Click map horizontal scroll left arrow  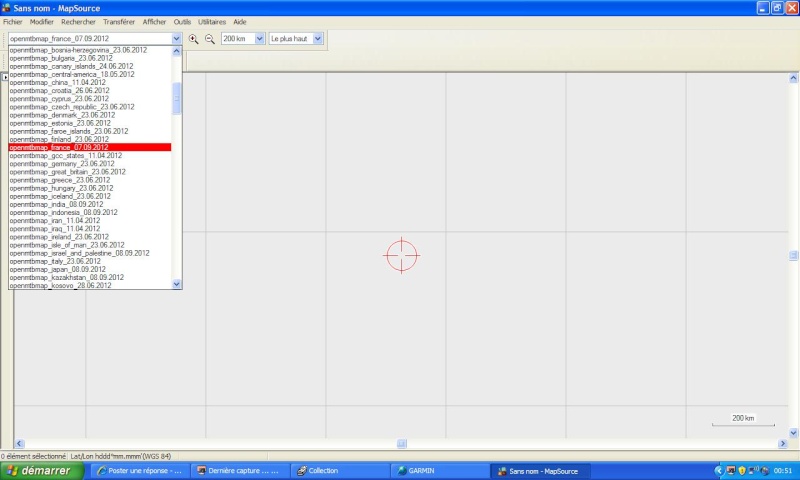(x=19, y=444)
